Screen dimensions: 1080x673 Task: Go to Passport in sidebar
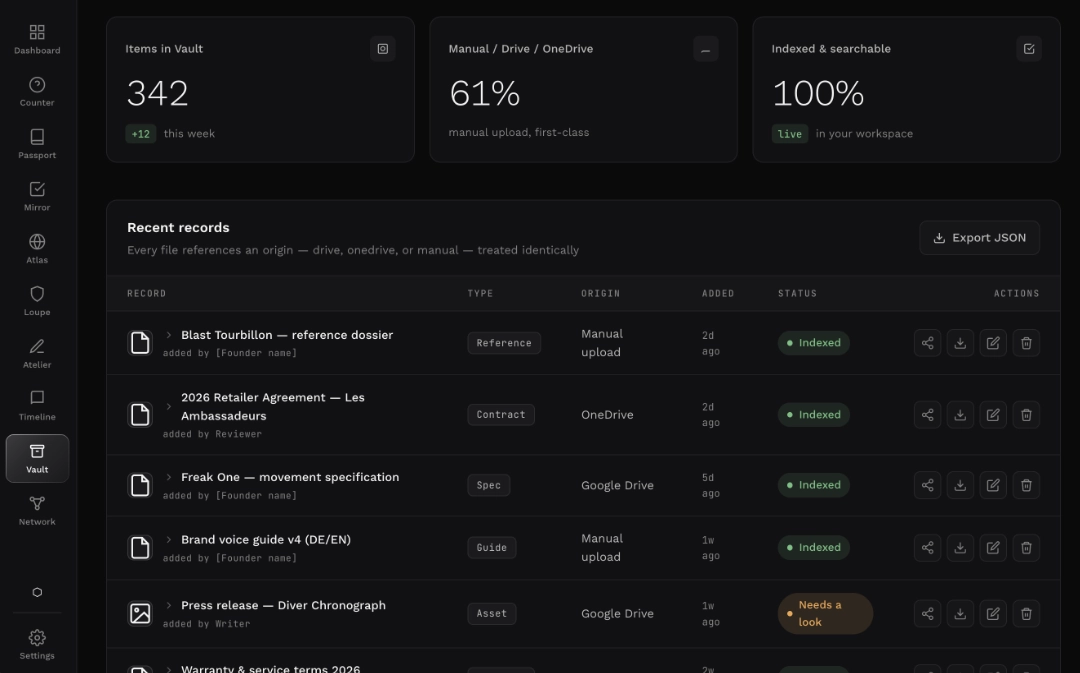(x=37, y=144)
